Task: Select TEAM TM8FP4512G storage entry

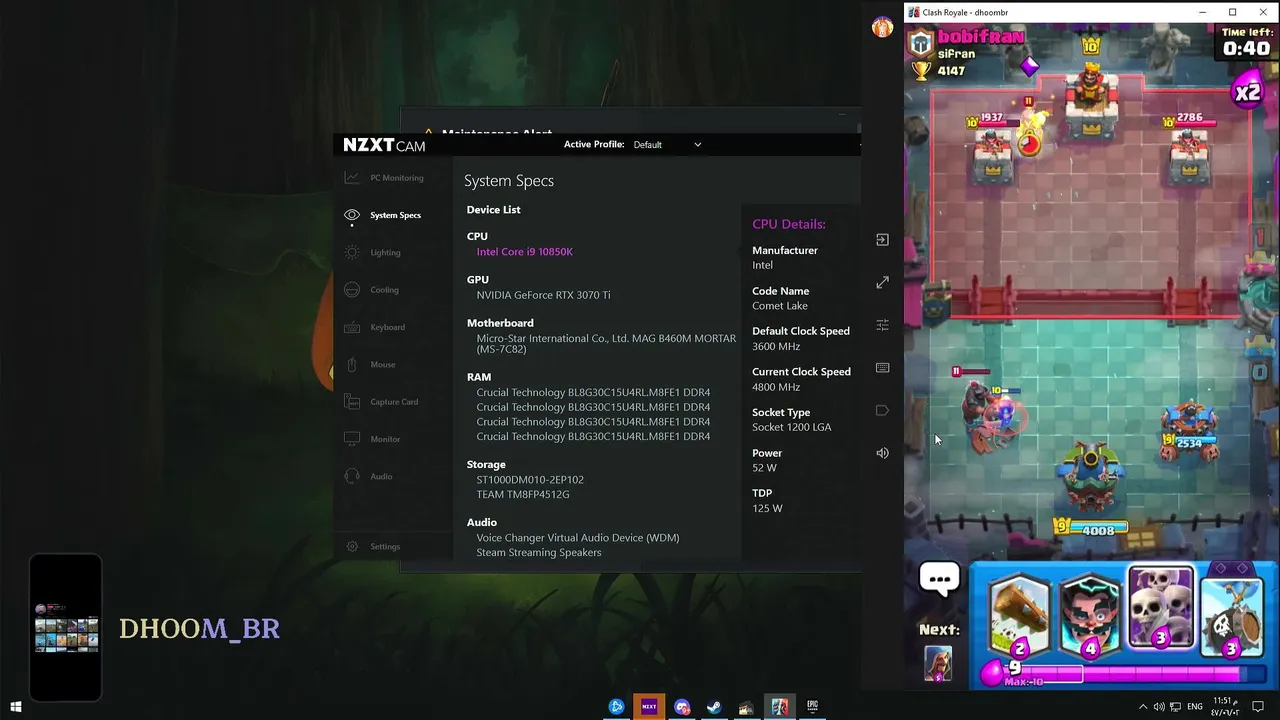Action: point(523,494)
